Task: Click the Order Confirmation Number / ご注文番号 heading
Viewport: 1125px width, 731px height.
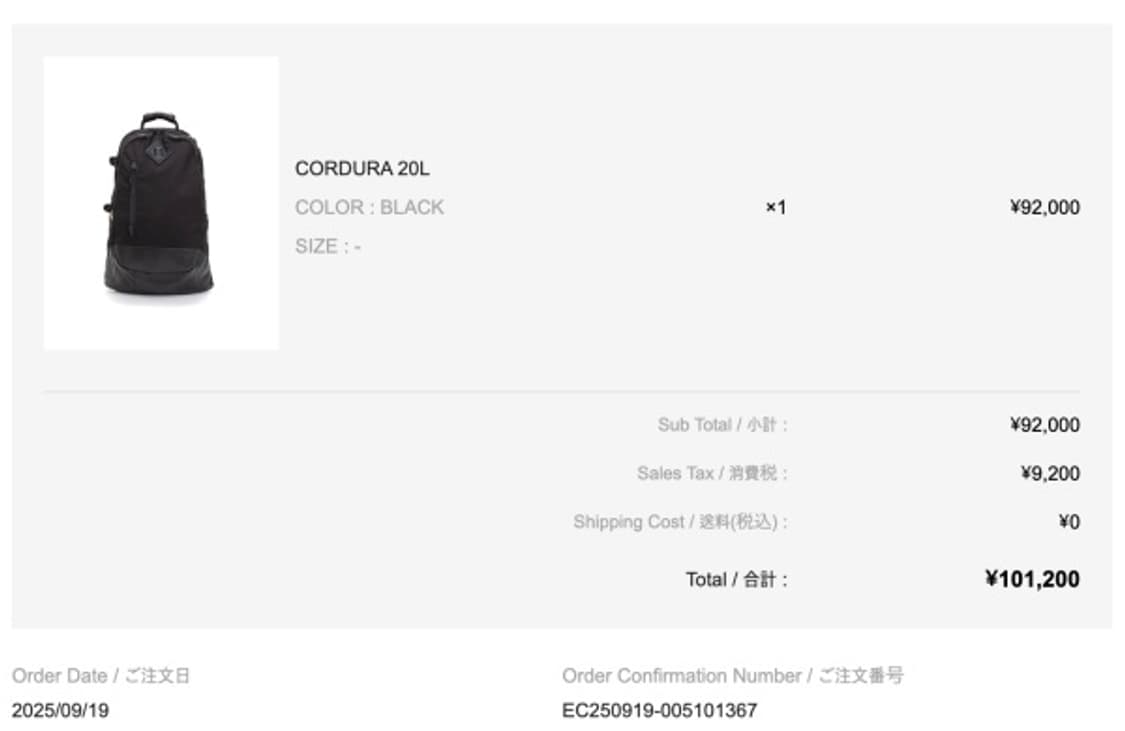Action: click(733, 676)
